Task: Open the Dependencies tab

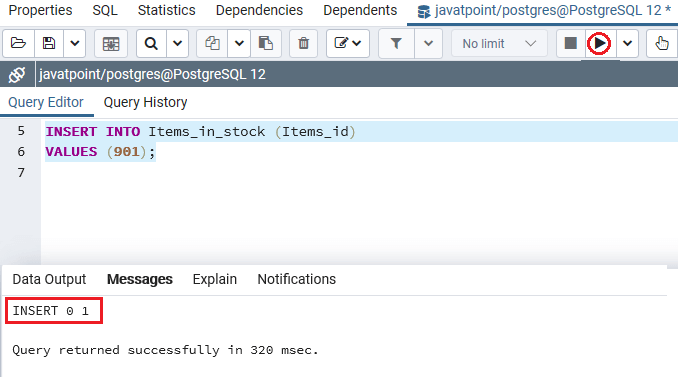Action: 259,10
